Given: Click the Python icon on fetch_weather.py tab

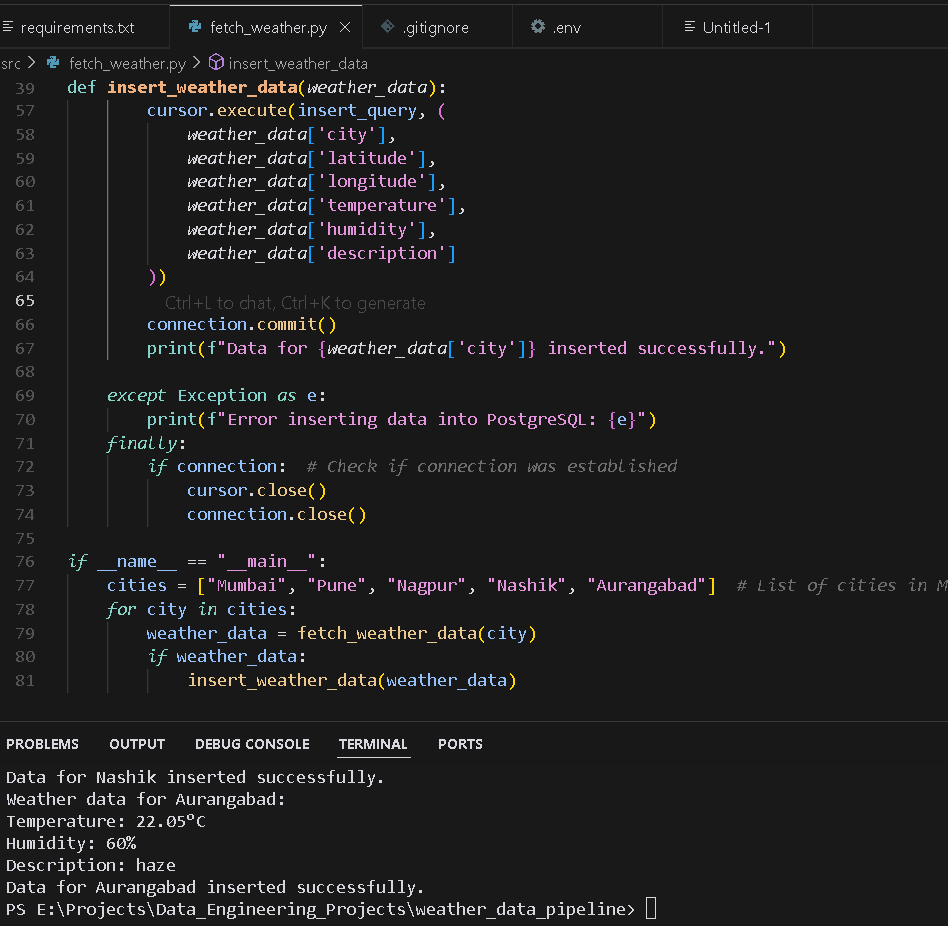Looking at the screenshot, I should 195,27.
